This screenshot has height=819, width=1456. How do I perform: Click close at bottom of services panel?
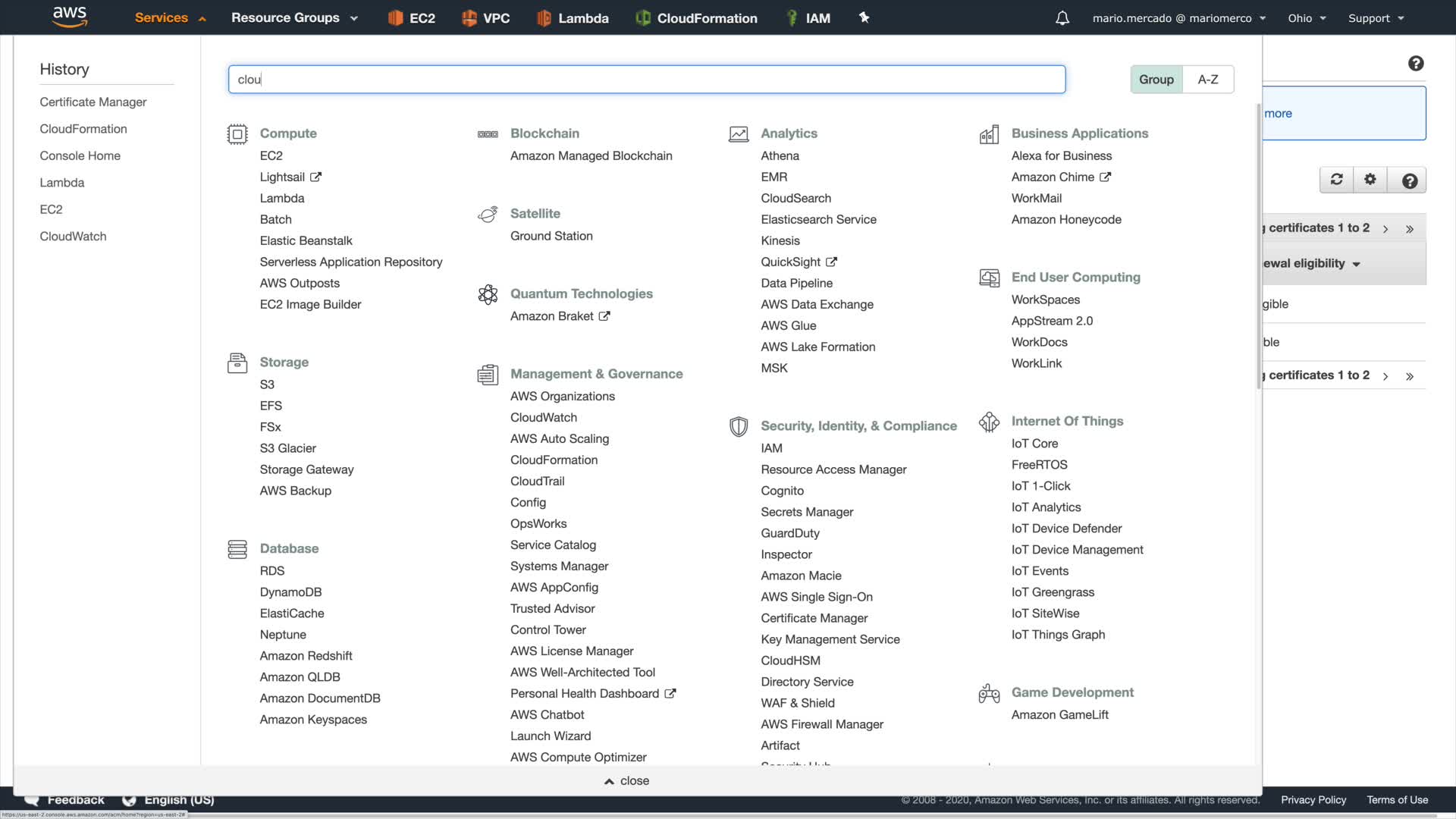coord(626,781)
